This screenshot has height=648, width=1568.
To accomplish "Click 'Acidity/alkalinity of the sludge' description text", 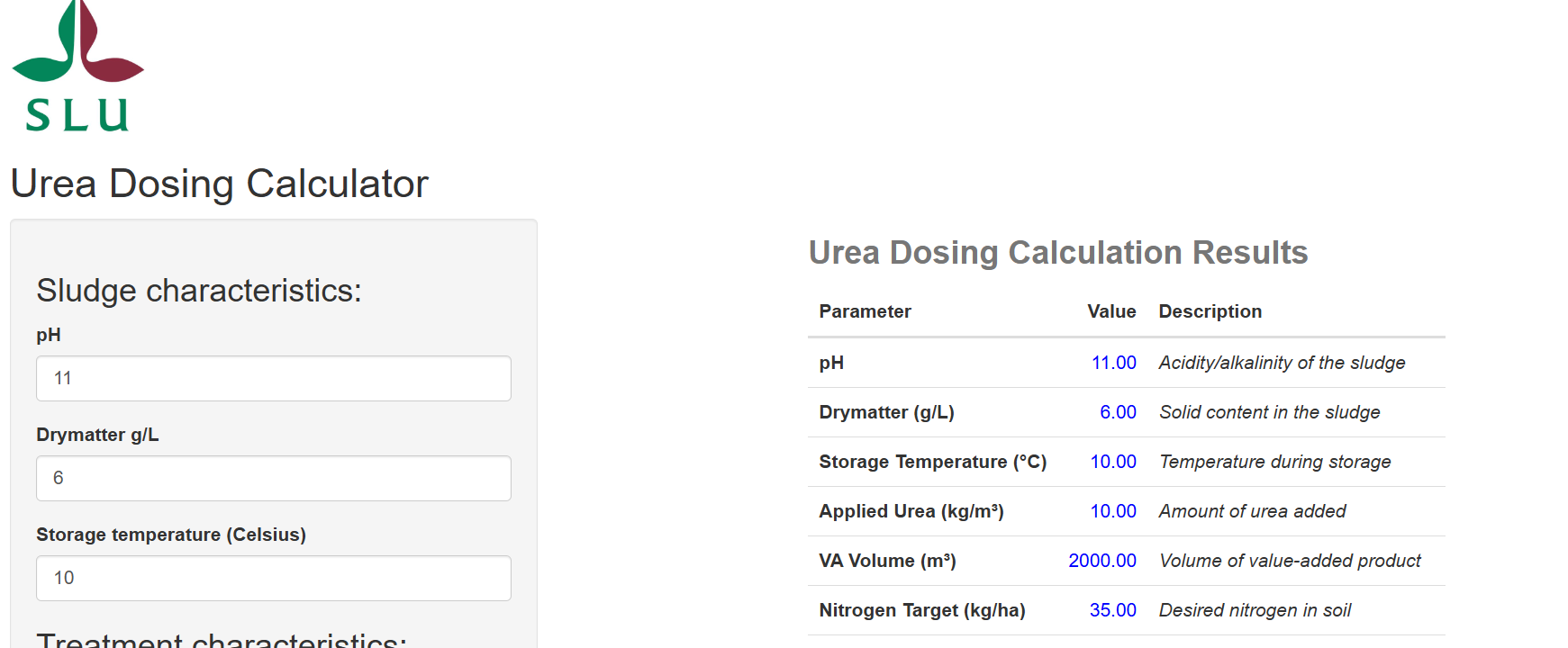I will click(x=1282, y=363).
